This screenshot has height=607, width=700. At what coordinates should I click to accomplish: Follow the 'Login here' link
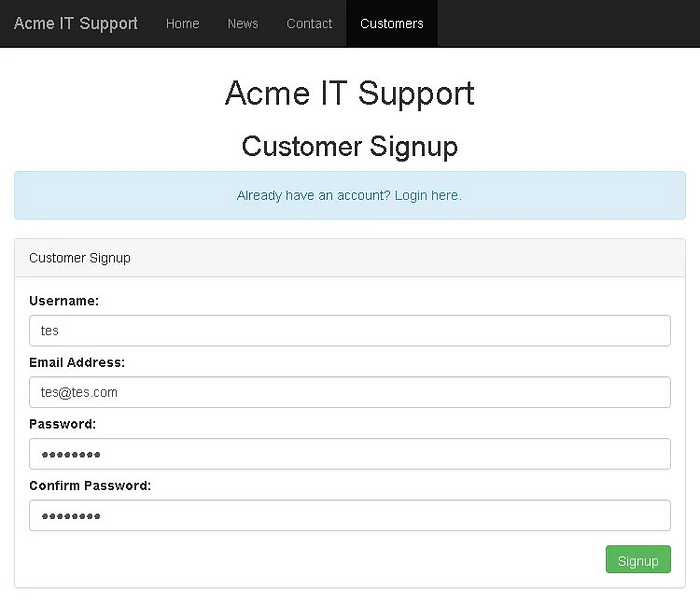coord(426,195)
